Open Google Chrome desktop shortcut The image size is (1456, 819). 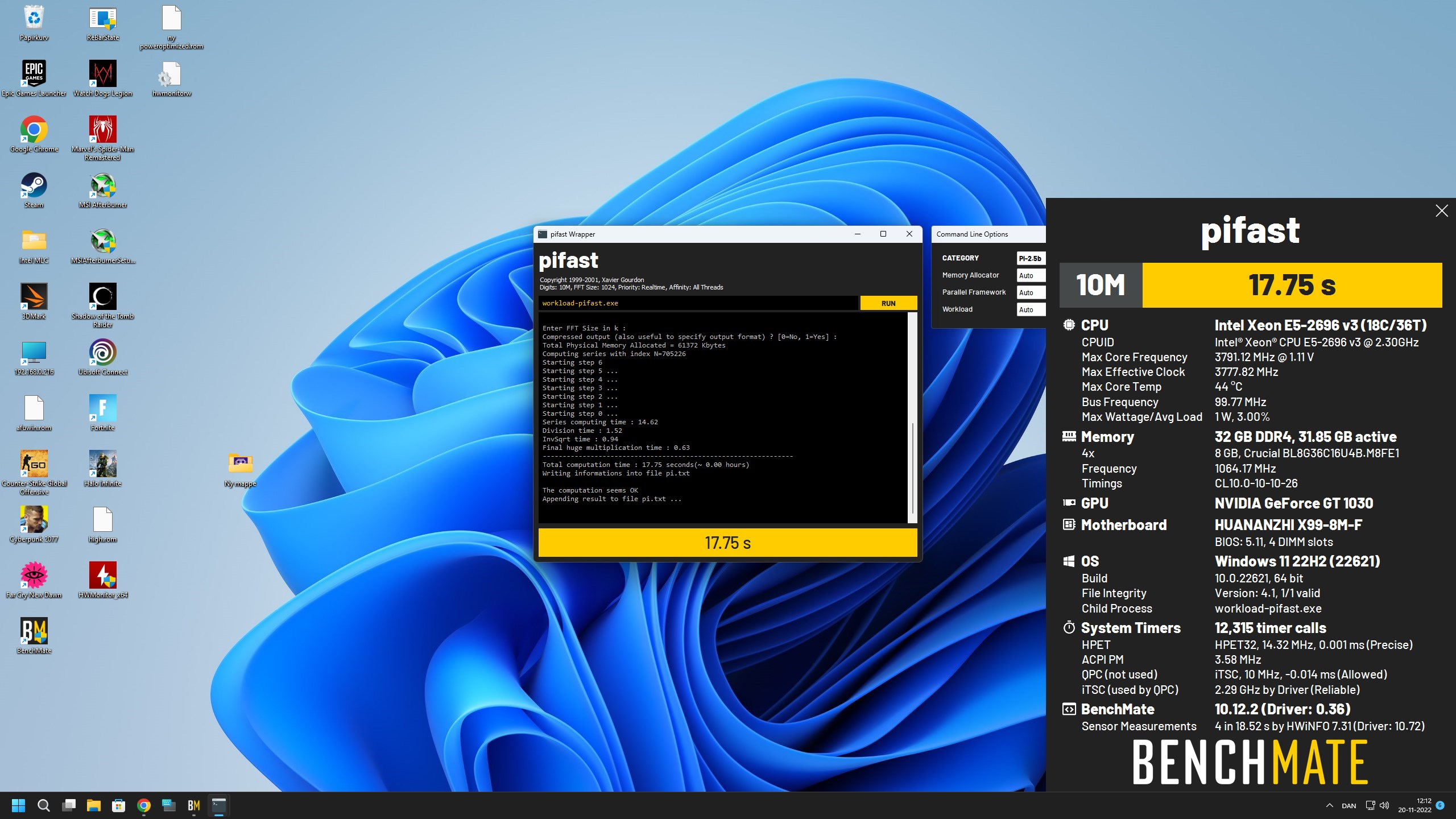click(x=34, y=134)
